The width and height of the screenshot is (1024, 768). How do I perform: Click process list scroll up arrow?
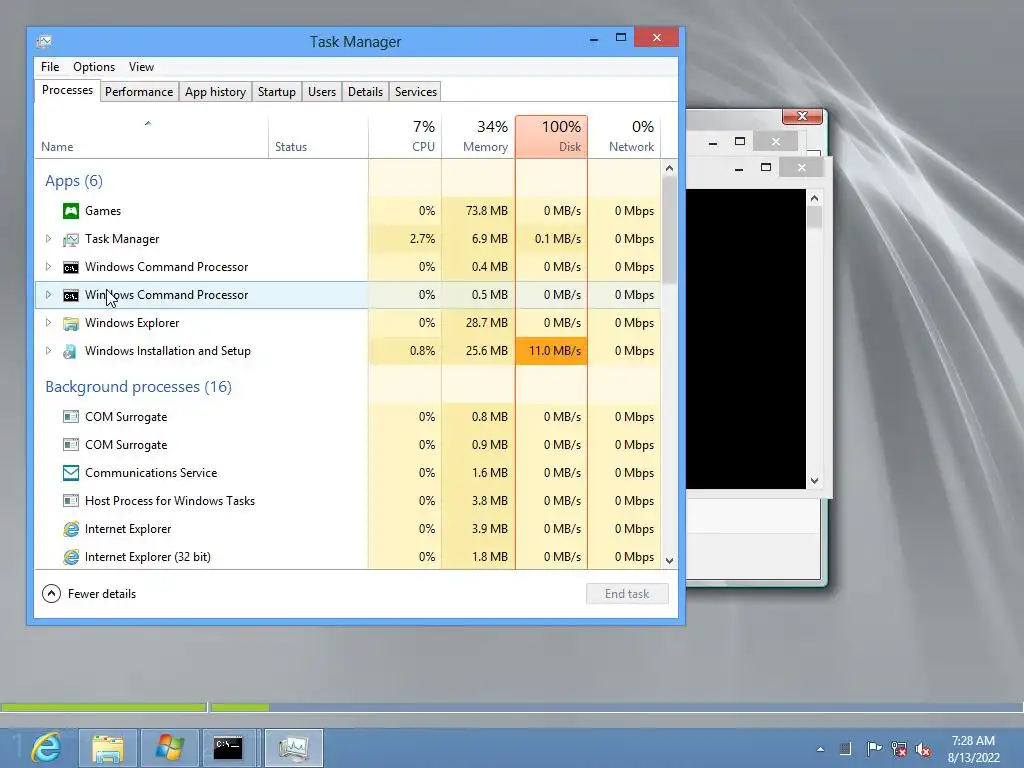669,168
